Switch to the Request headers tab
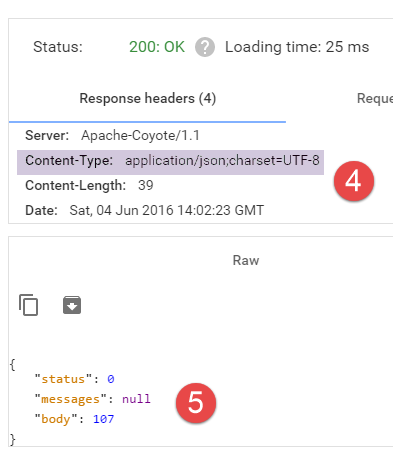393x451 pixels. pyautogui.click(x=375, y=99)
